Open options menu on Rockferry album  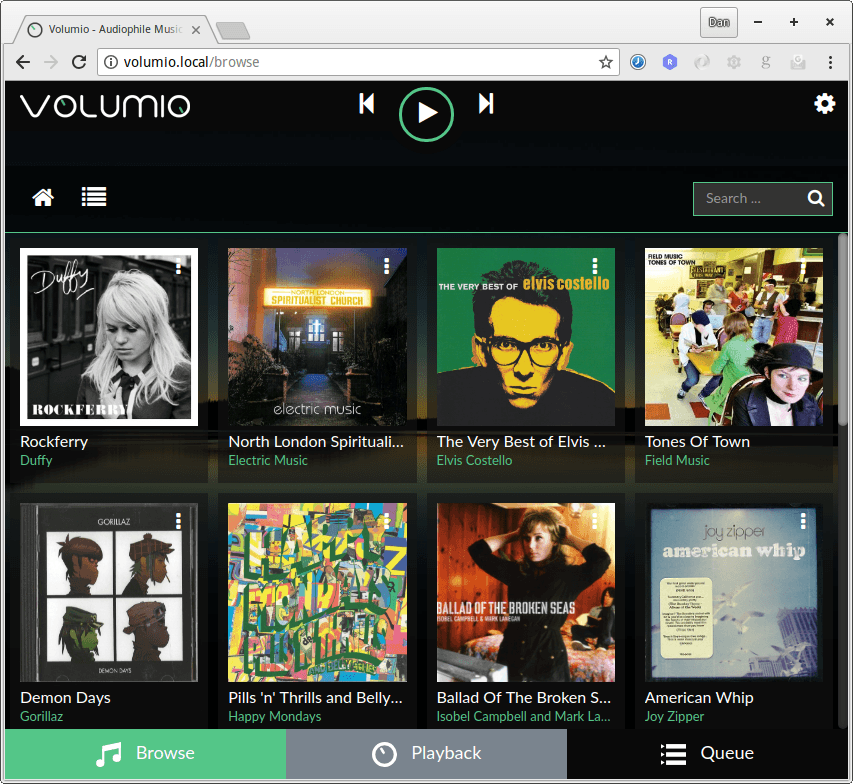click(x=178, y=266)
